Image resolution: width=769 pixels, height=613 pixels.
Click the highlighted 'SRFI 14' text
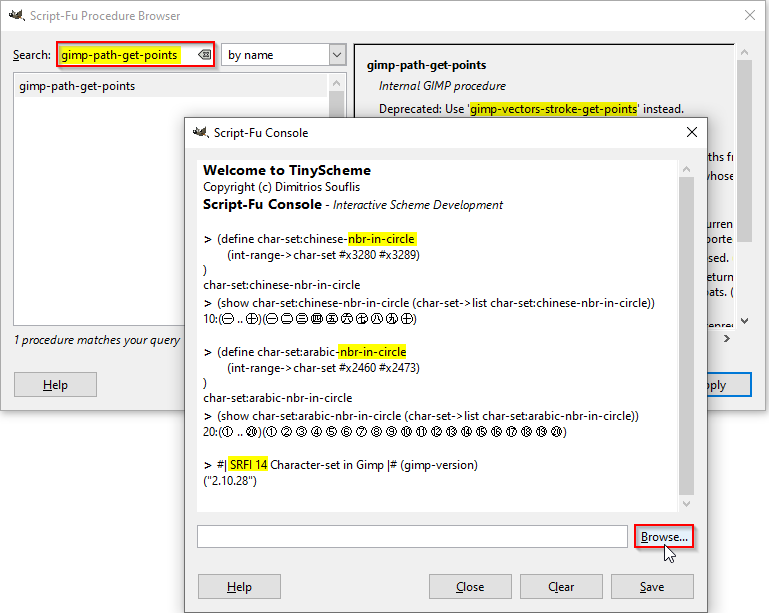pyautogui.click(x=248, y=464)
